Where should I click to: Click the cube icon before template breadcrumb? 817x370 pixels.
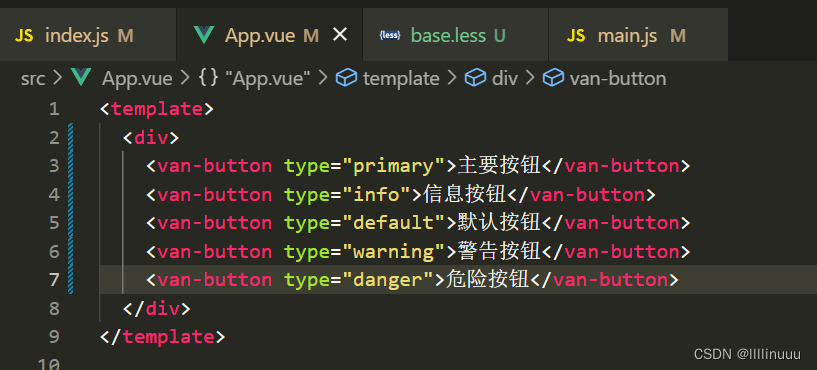click(x=346, y=78)
